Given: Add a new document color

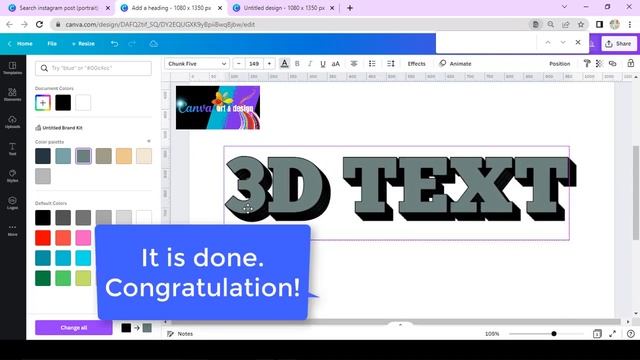Looking at the screenshot, I should pos(43,103).
